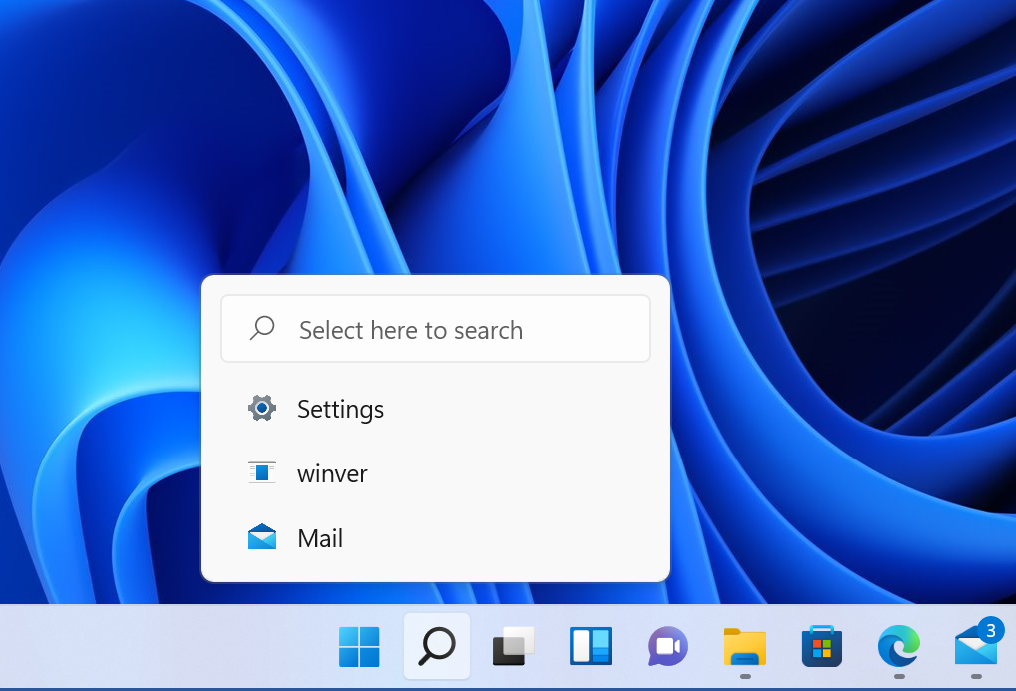The image size is (1016, 691).
Task: Launch Microsoft Edge browser
Action: point(898,647)
